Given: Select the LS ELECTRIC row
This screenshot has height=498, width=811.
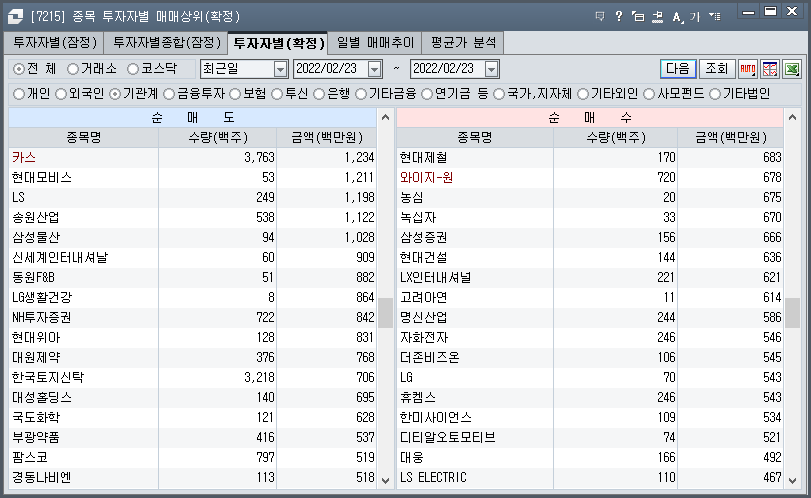Looking at the screenshot, I should (x=590, y=477).
